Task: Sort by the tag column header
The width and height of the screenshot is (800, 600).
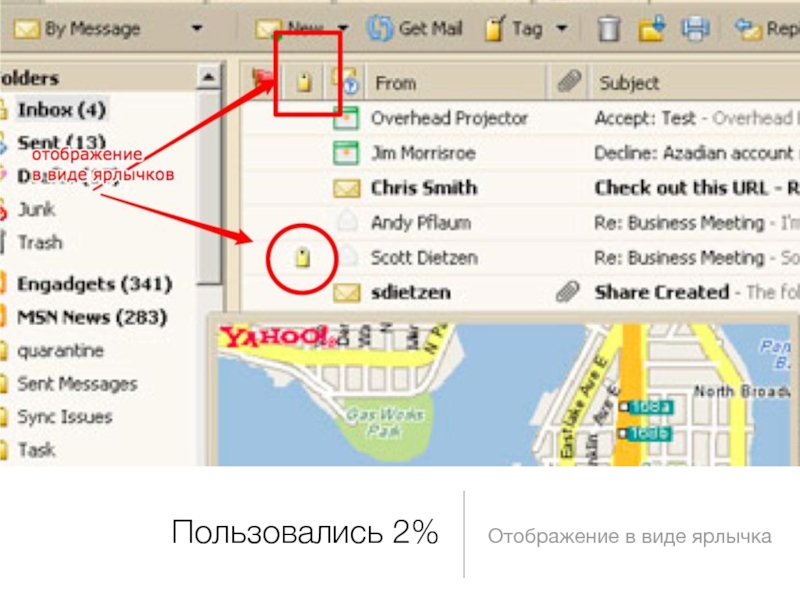Action: (x=304, y=82)
